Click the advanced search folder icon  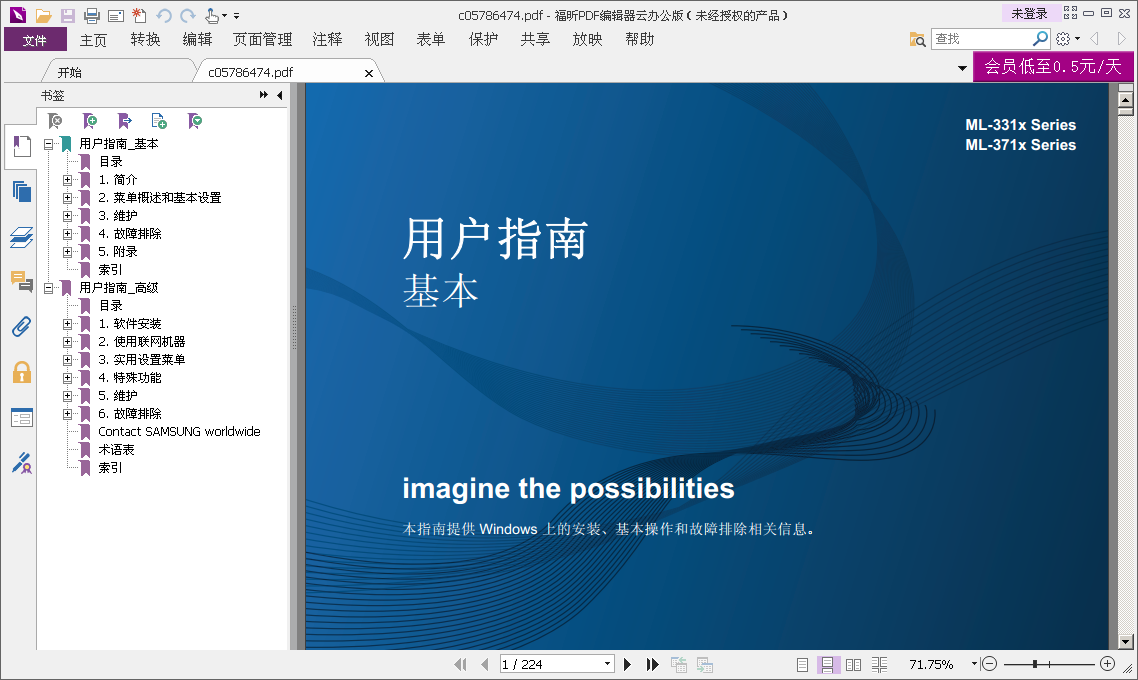[917, 39]
